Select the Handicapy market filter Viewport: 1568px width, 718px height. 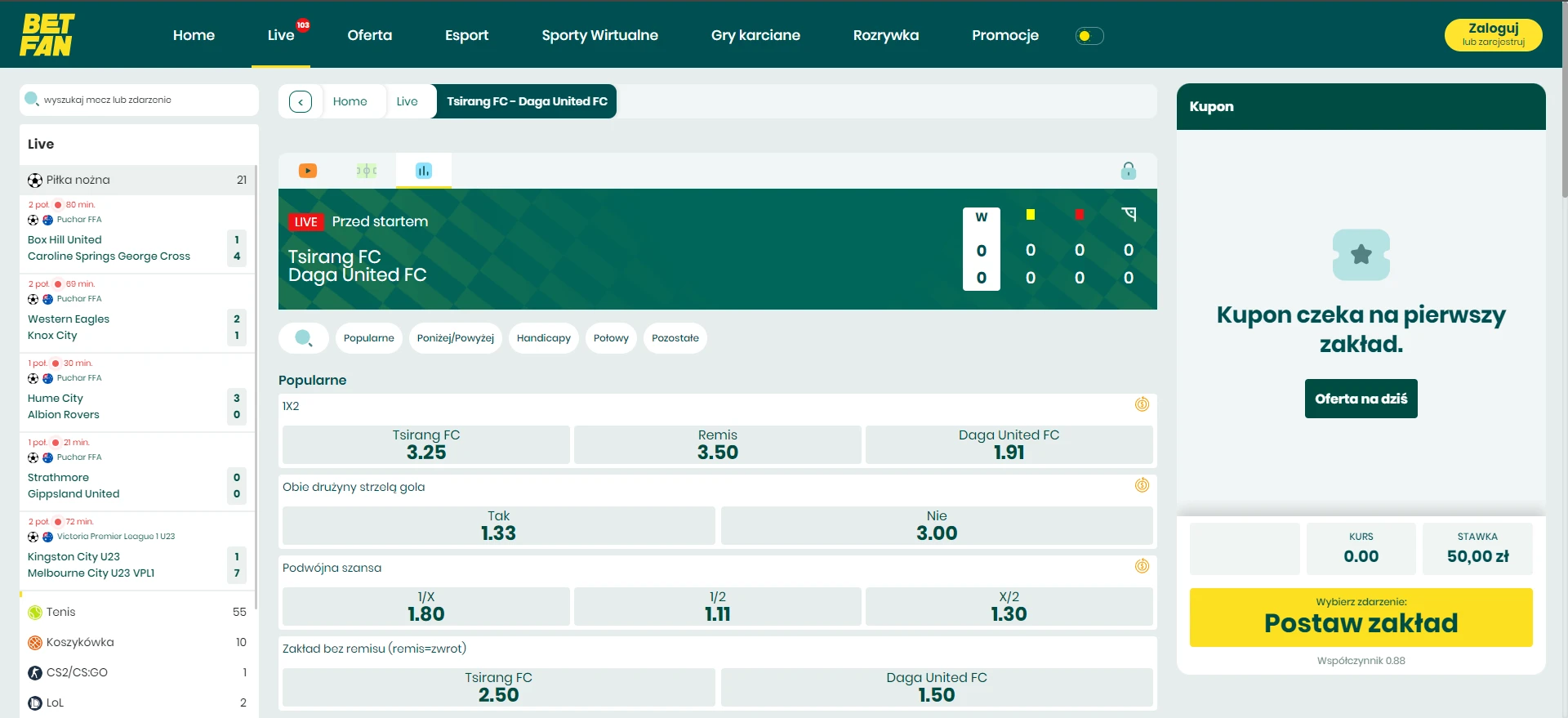coord(543,338)
